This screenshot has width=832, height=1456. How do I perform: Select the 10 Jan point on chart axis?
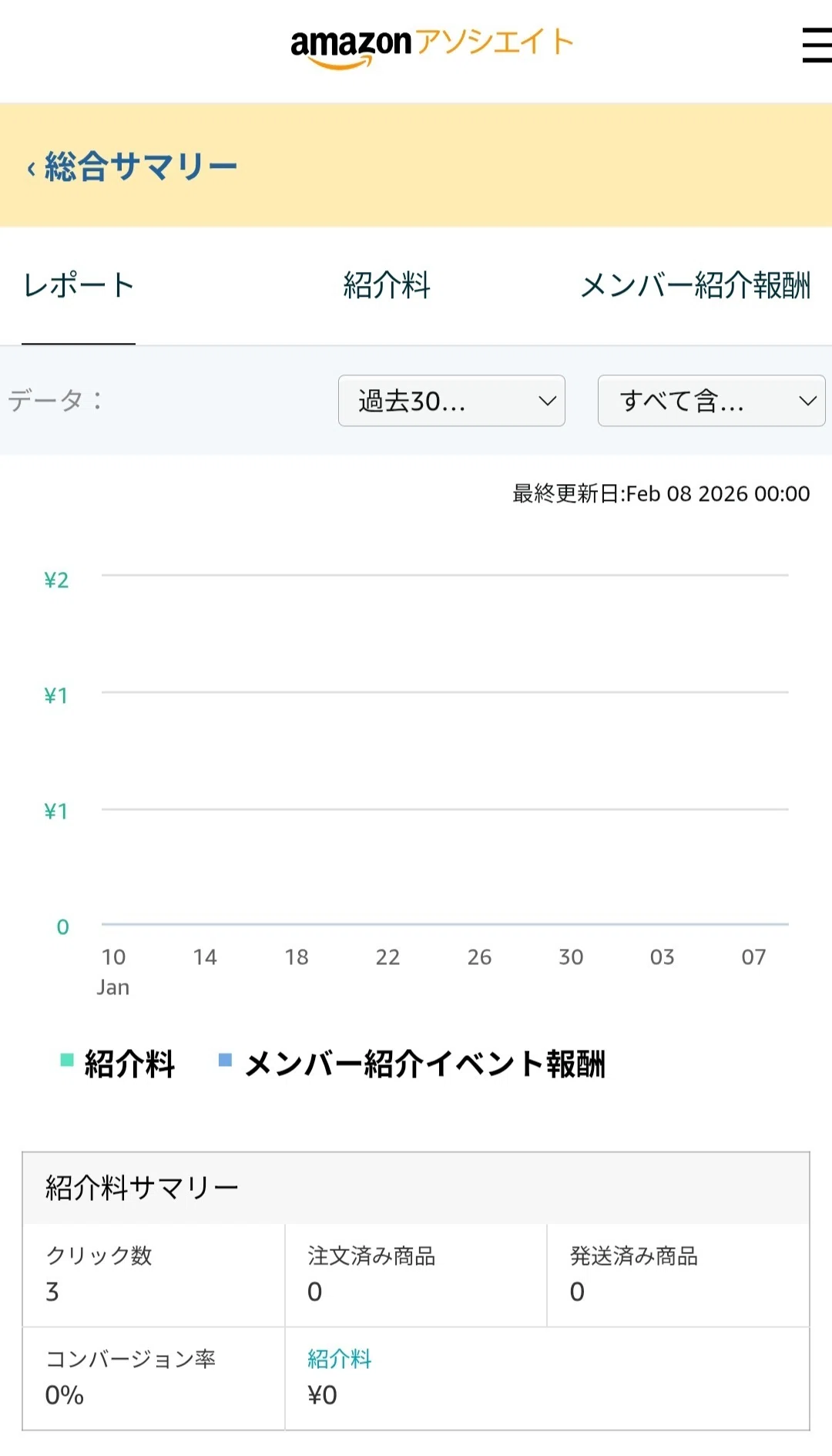coord(113,971)
